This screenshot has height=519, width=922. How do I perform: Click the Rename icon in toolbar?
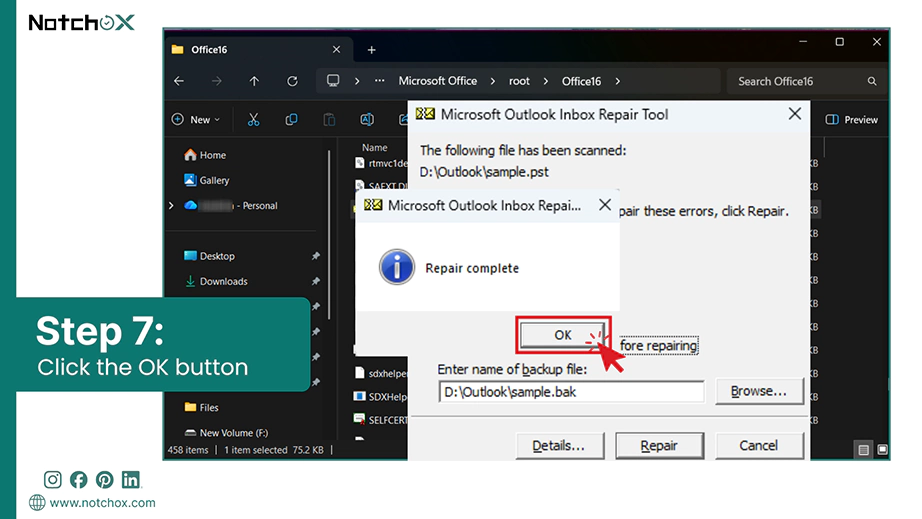tap(367, 120)
